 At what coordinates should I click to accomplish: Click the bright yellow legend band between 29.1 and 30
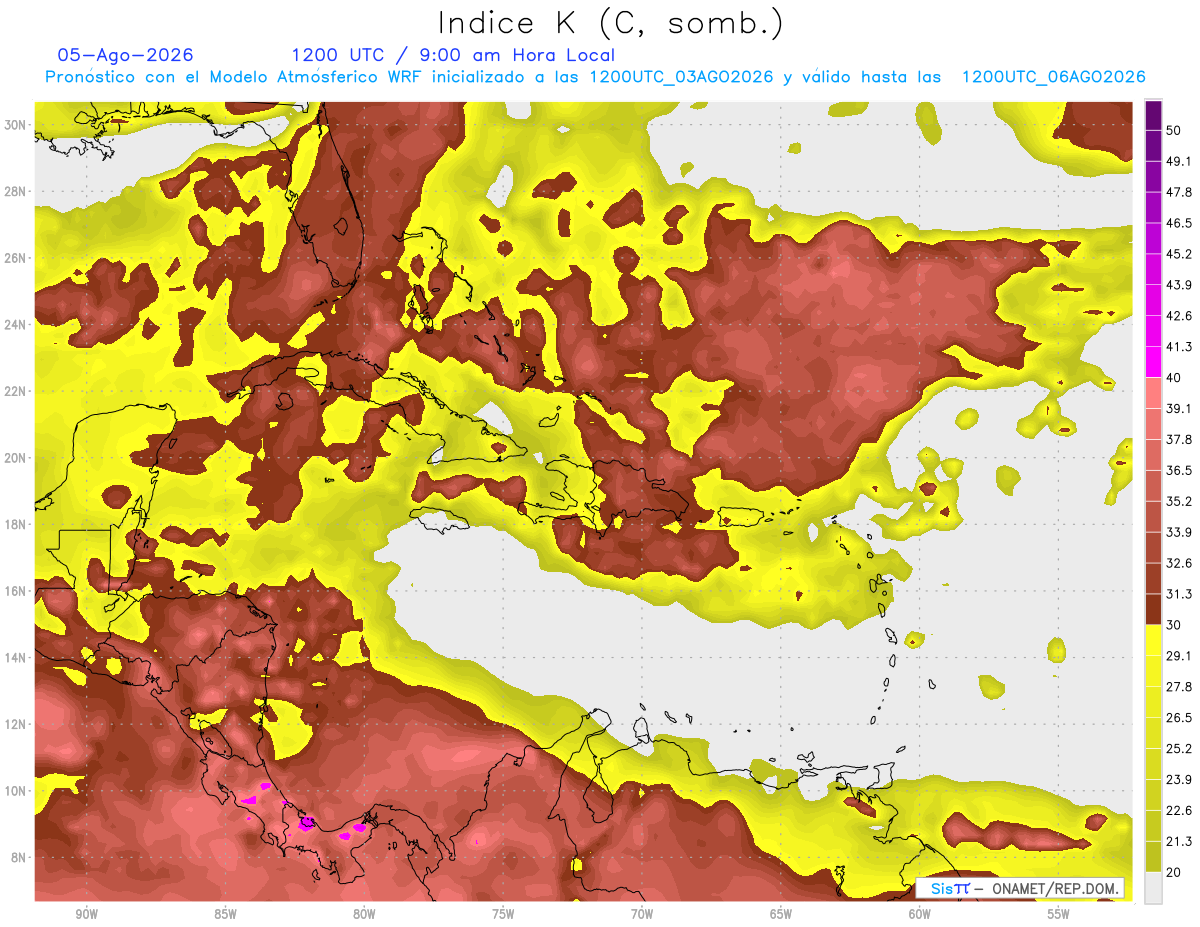coord(1153,640)
